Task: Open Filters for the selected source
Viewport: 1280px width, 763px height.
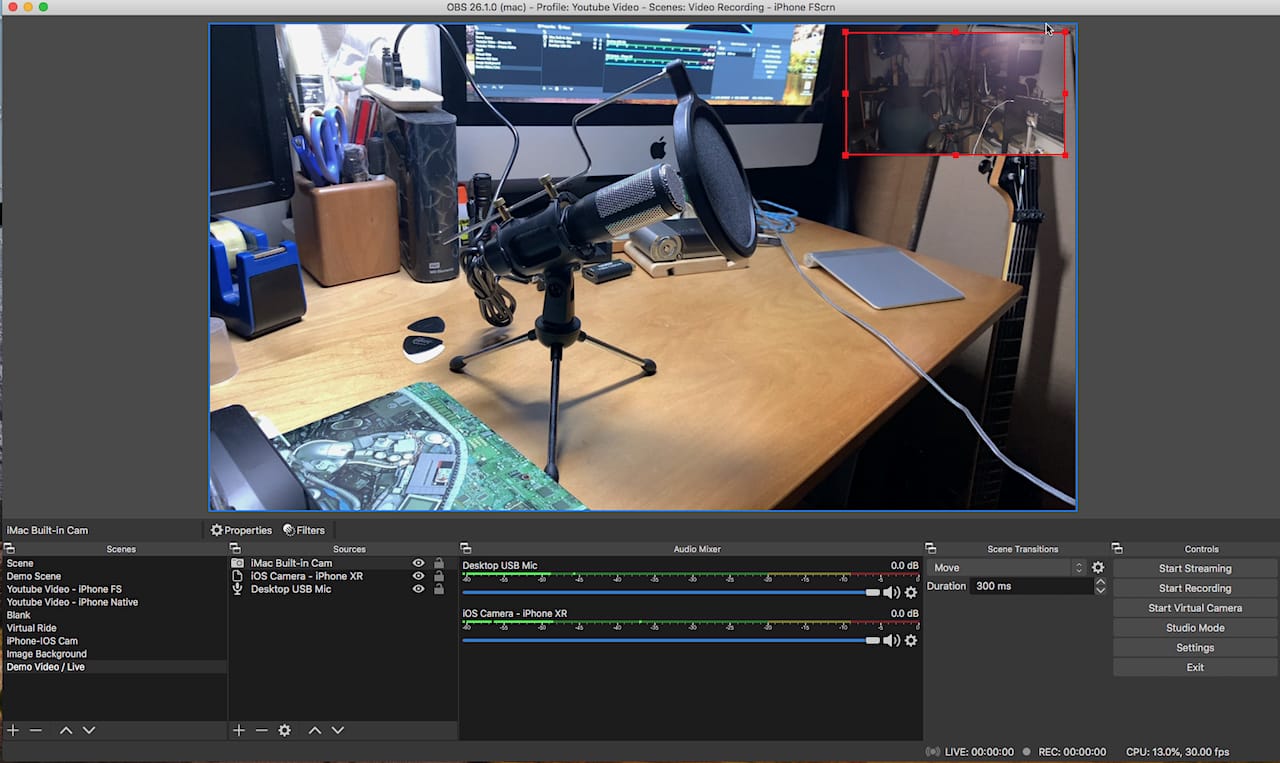Action: pos(304,530)
